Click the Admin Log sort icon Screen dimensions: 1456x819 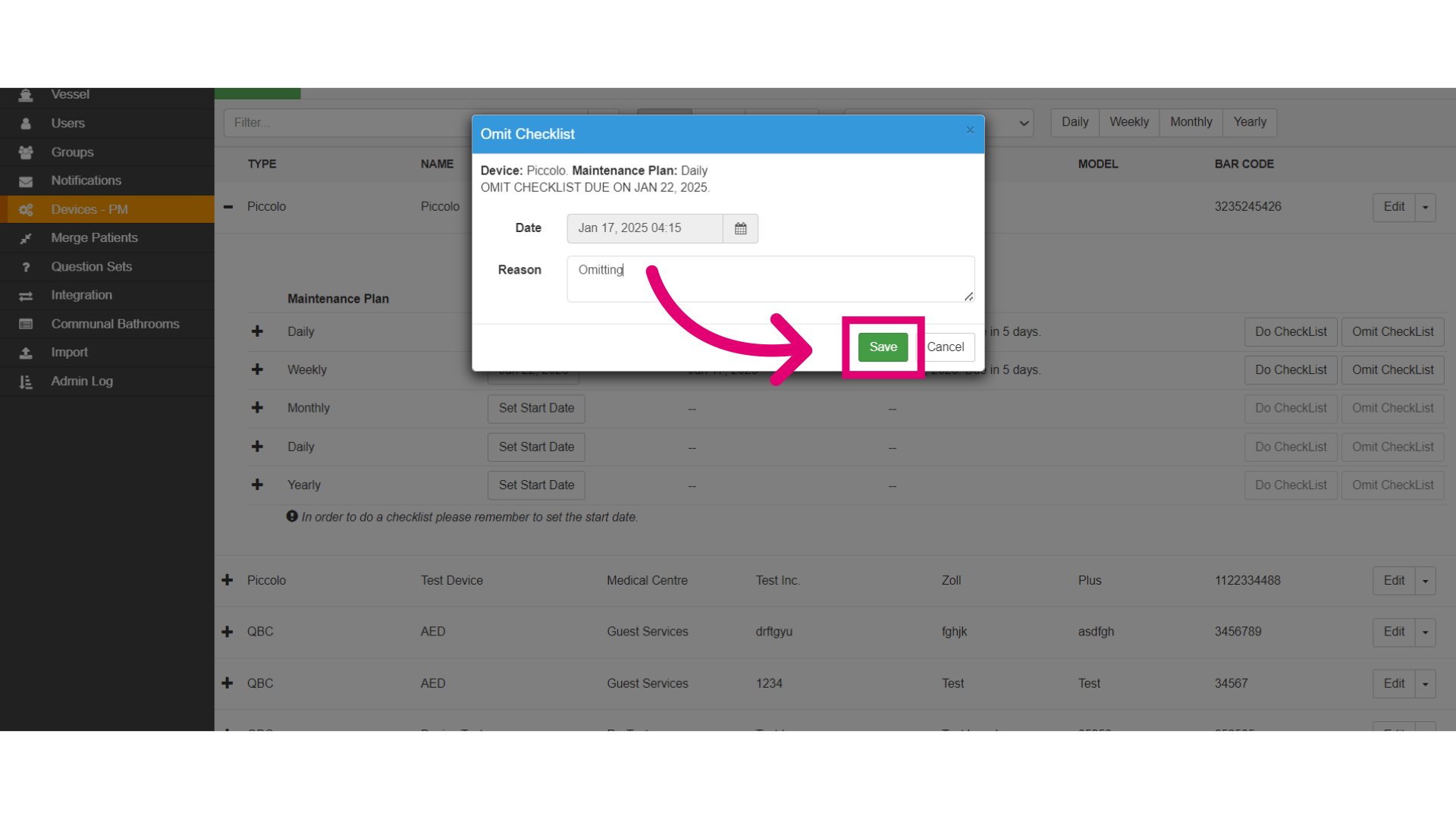coord(26,381)
